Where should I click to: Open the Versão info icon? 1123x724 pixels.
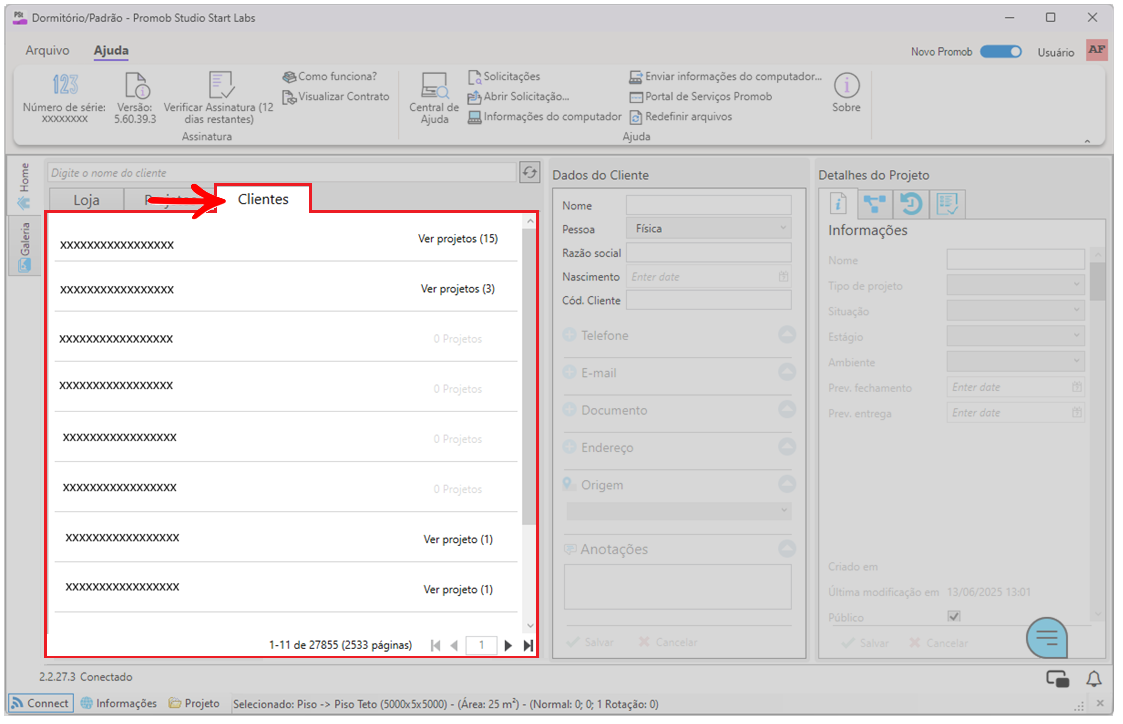(136, 85)
